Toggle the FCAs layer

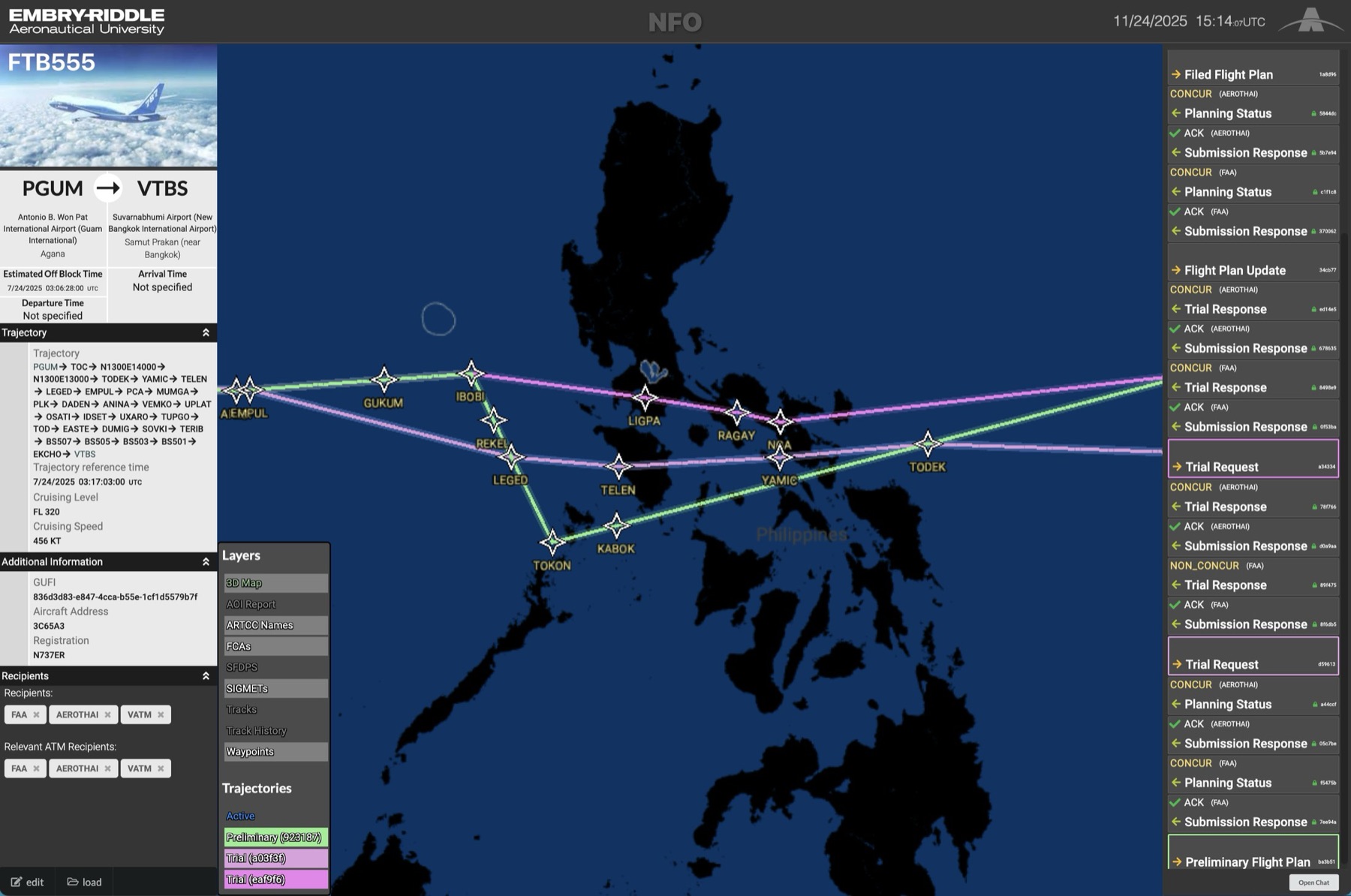[275, 646]
